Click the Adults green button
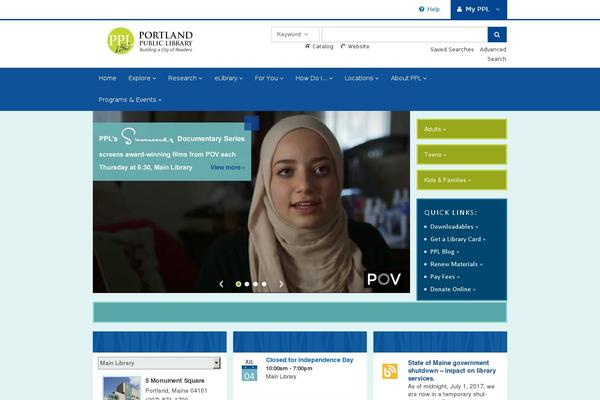600x400 pixels. pyautogui.click(x=461, y=129)
